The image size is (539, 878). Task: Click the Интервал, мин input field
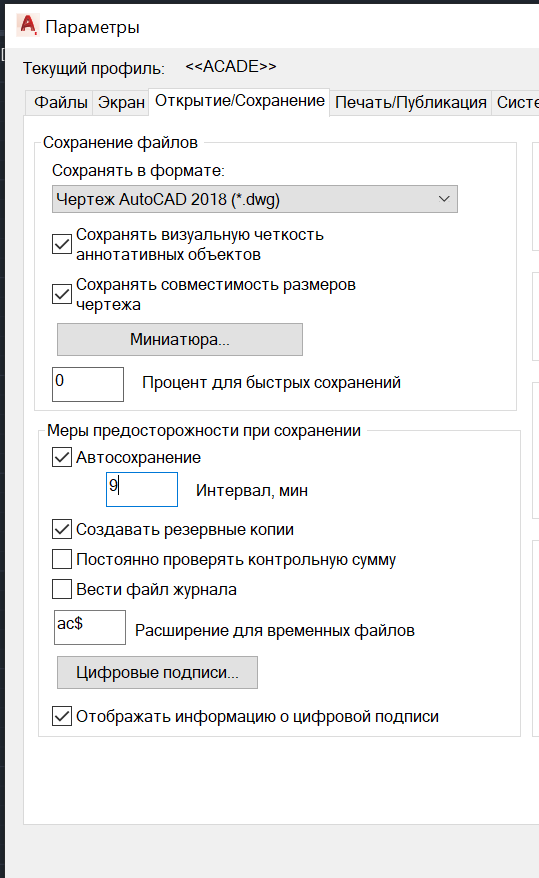tap(142, 489)
